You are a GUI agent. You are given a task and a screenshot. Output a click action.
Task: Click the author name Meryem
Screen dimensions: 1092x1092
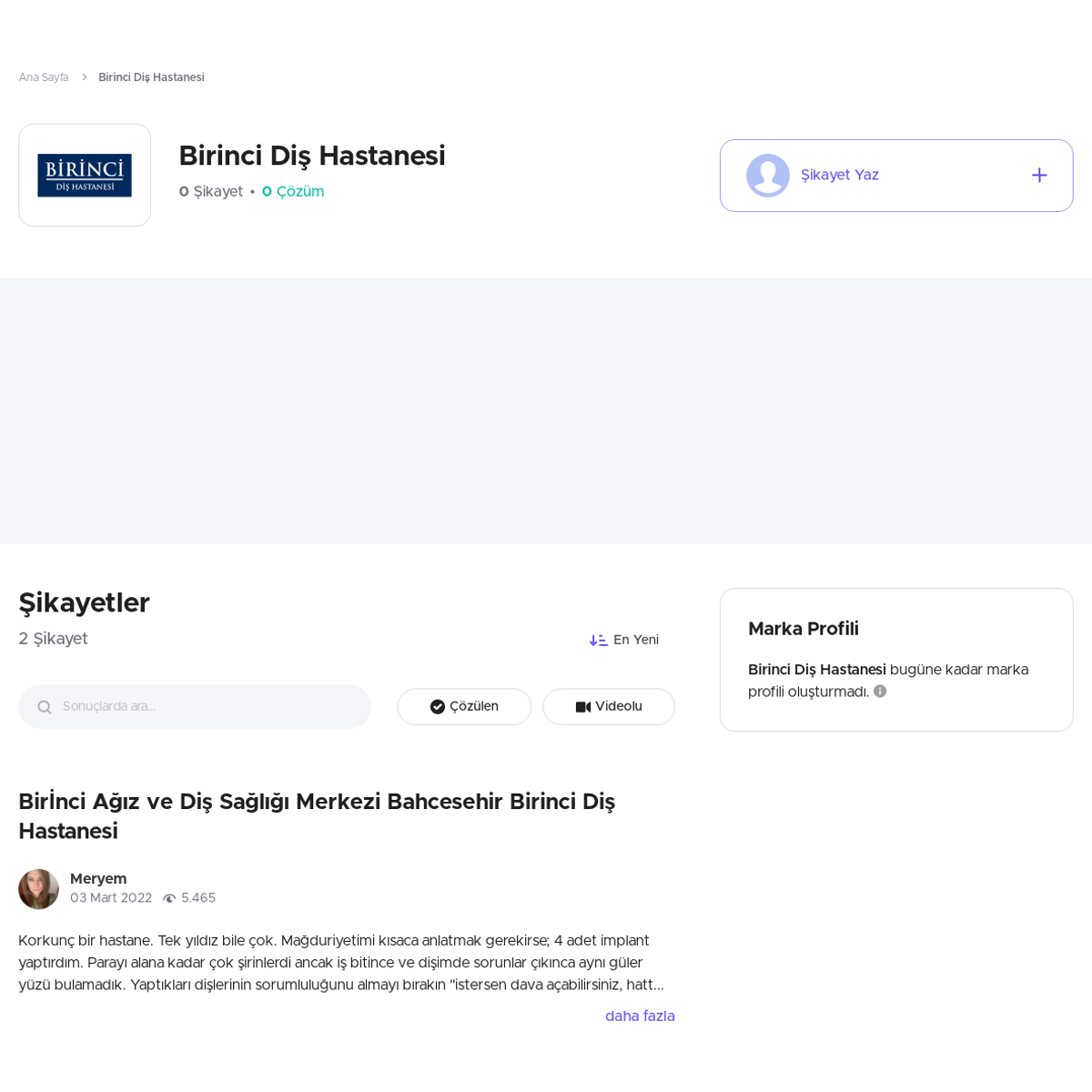(x=98, y=879)
